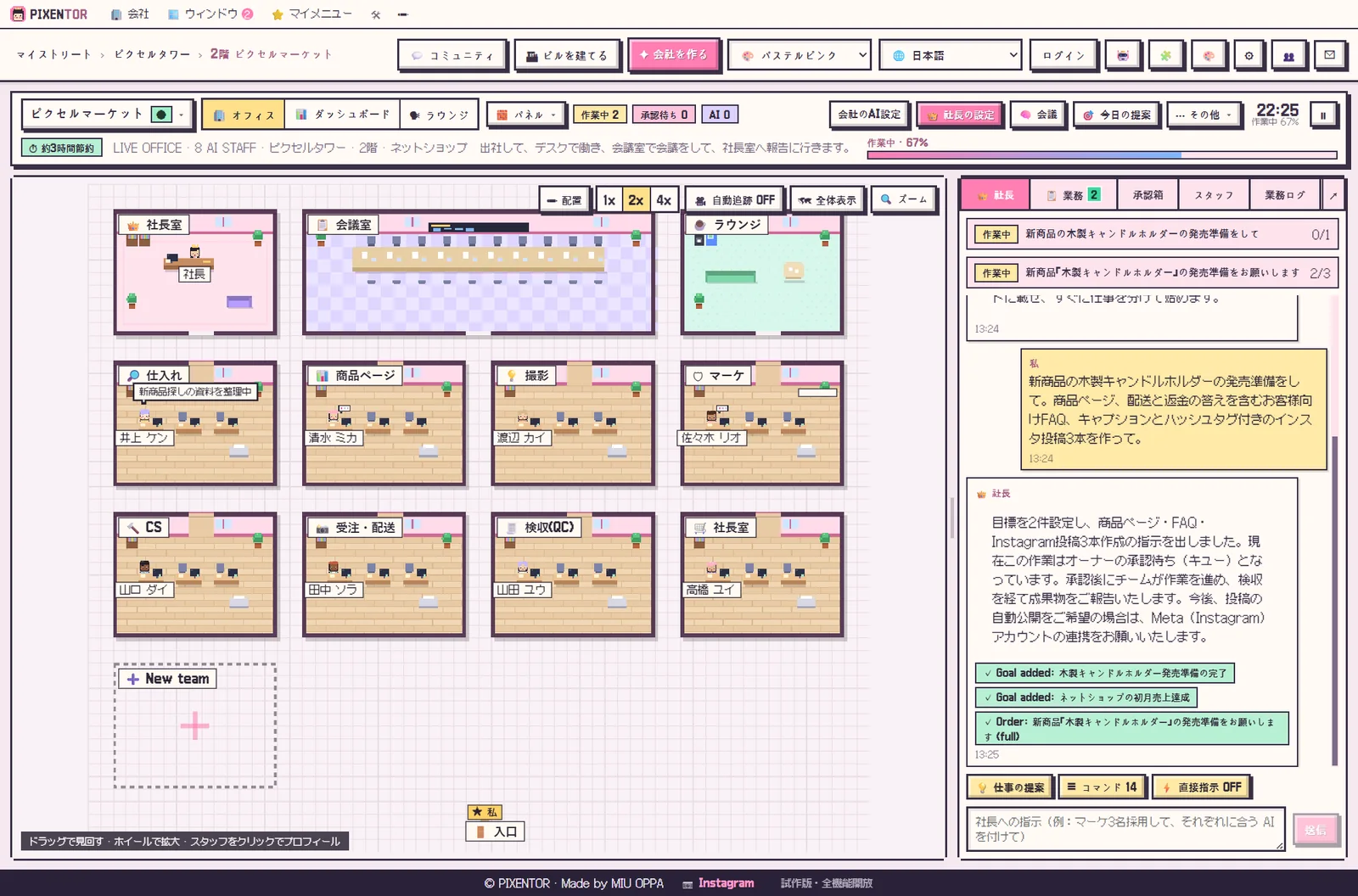Toggle the 配置 layout mode button
Viewport: 1358px width, 896px height.
point(564,200)
